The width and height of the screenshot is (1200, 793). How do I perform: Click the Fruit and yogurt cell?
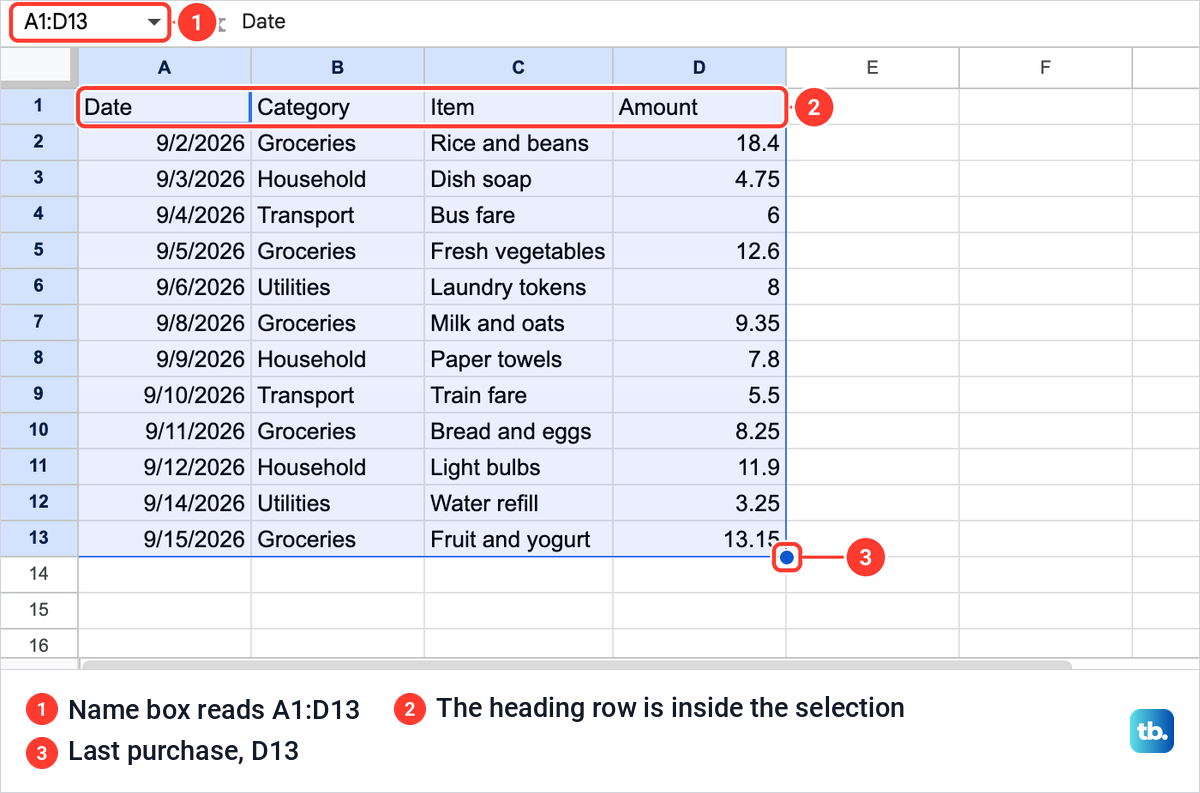pos(519,539)
